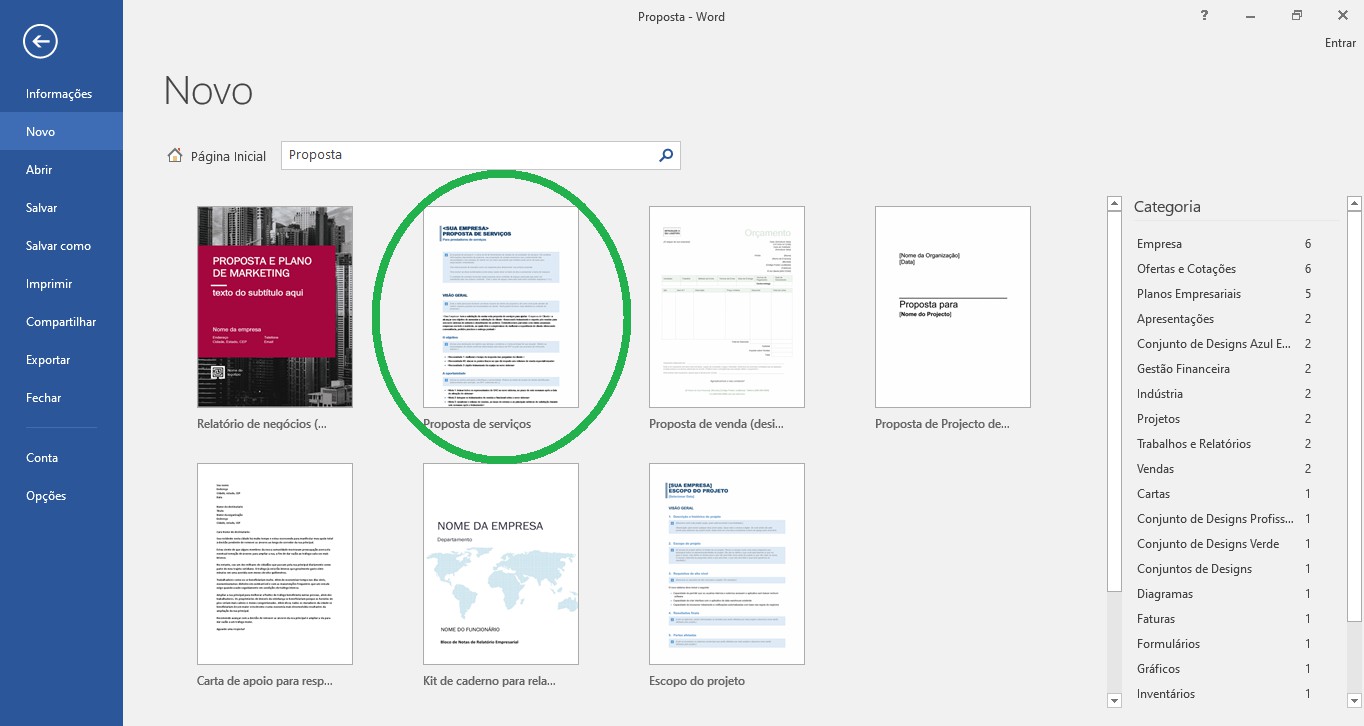Click scroll-up arrow of template list scrollbar
The width and height of the screenshot is (1364, 726).
1115,204
